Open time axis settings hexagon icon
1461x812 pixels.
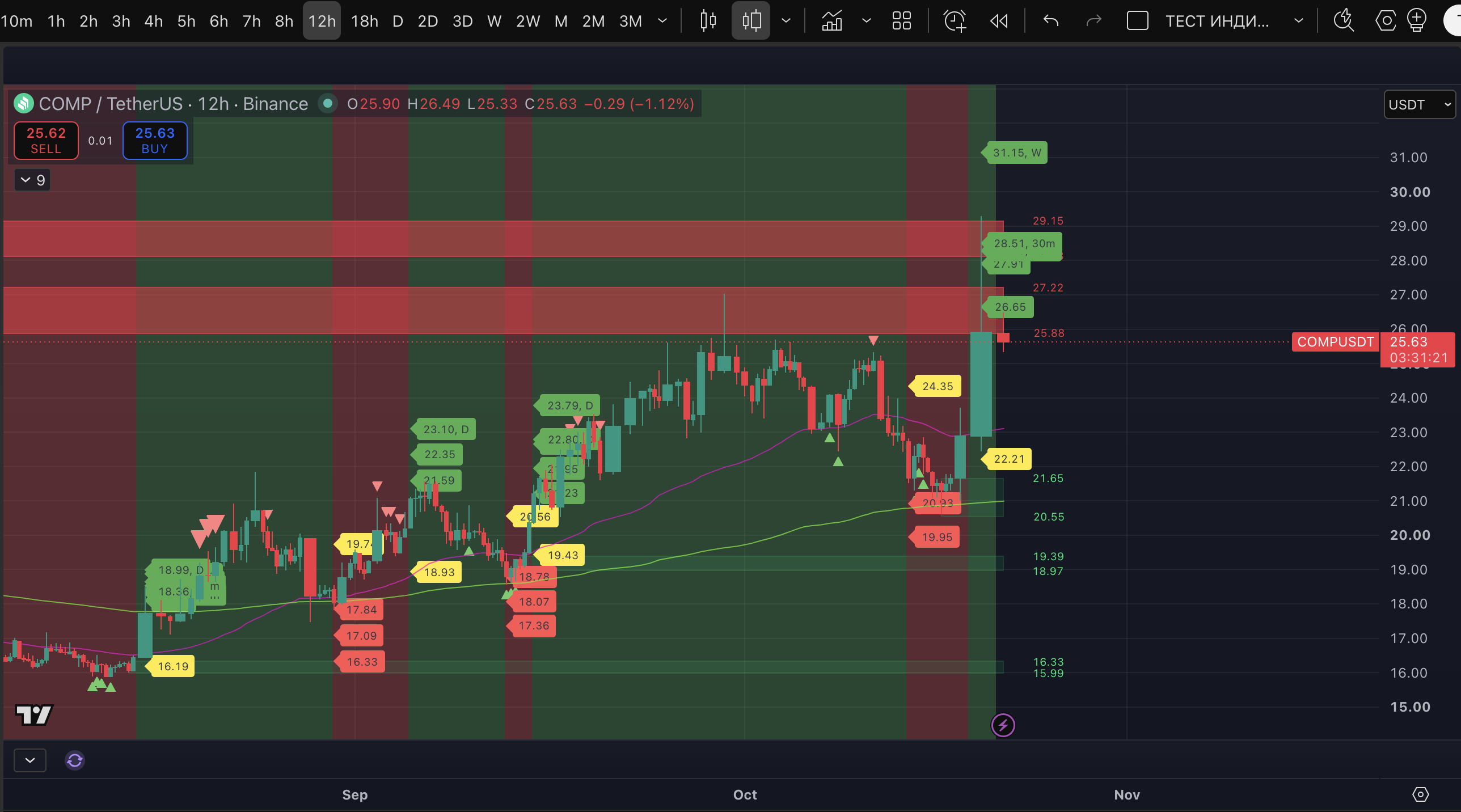point(1420,794)
